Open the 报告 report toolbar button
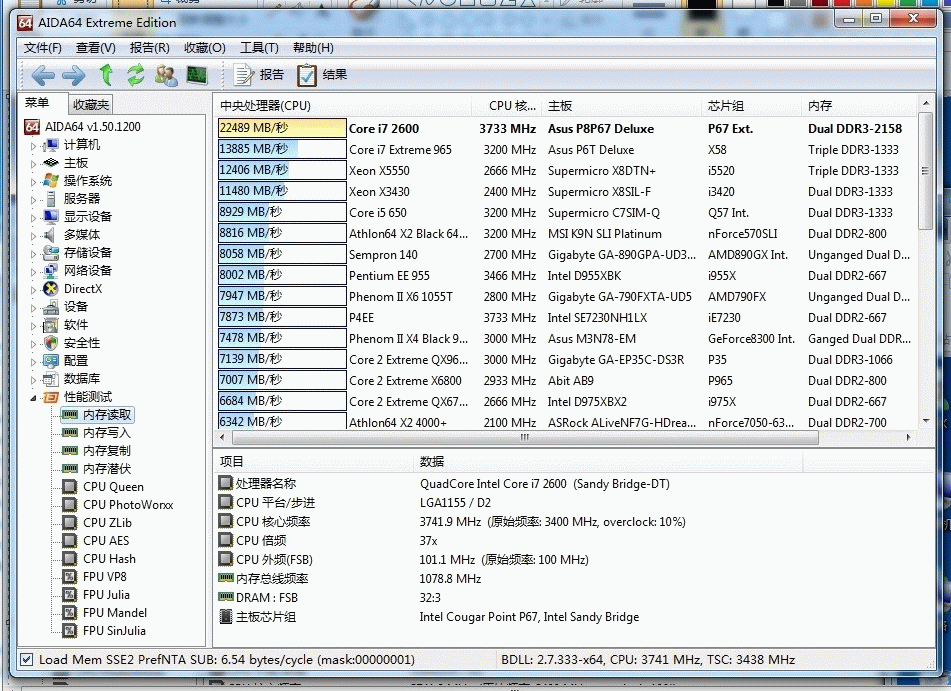The image size is (951, 691). (259, 75)
